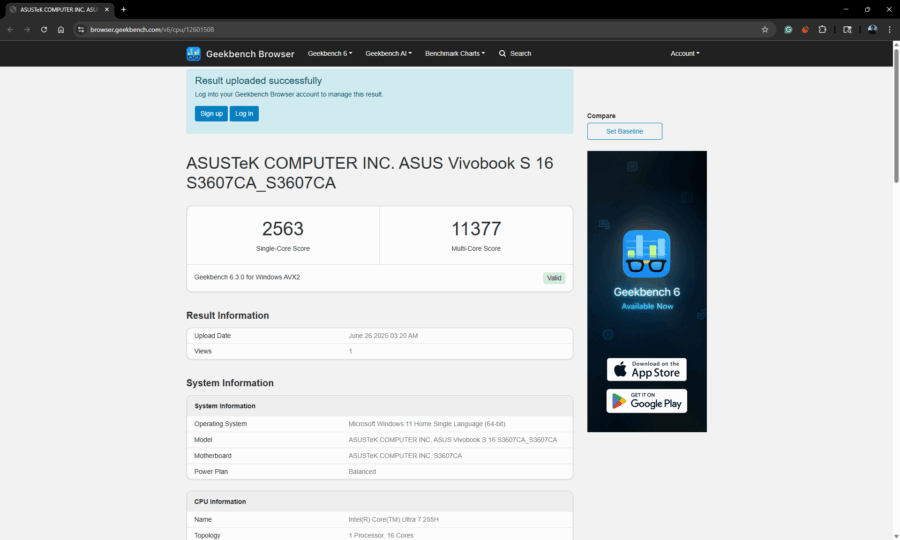Open the browser three-dot menu
Screen dimensions: 900x540
890,29
